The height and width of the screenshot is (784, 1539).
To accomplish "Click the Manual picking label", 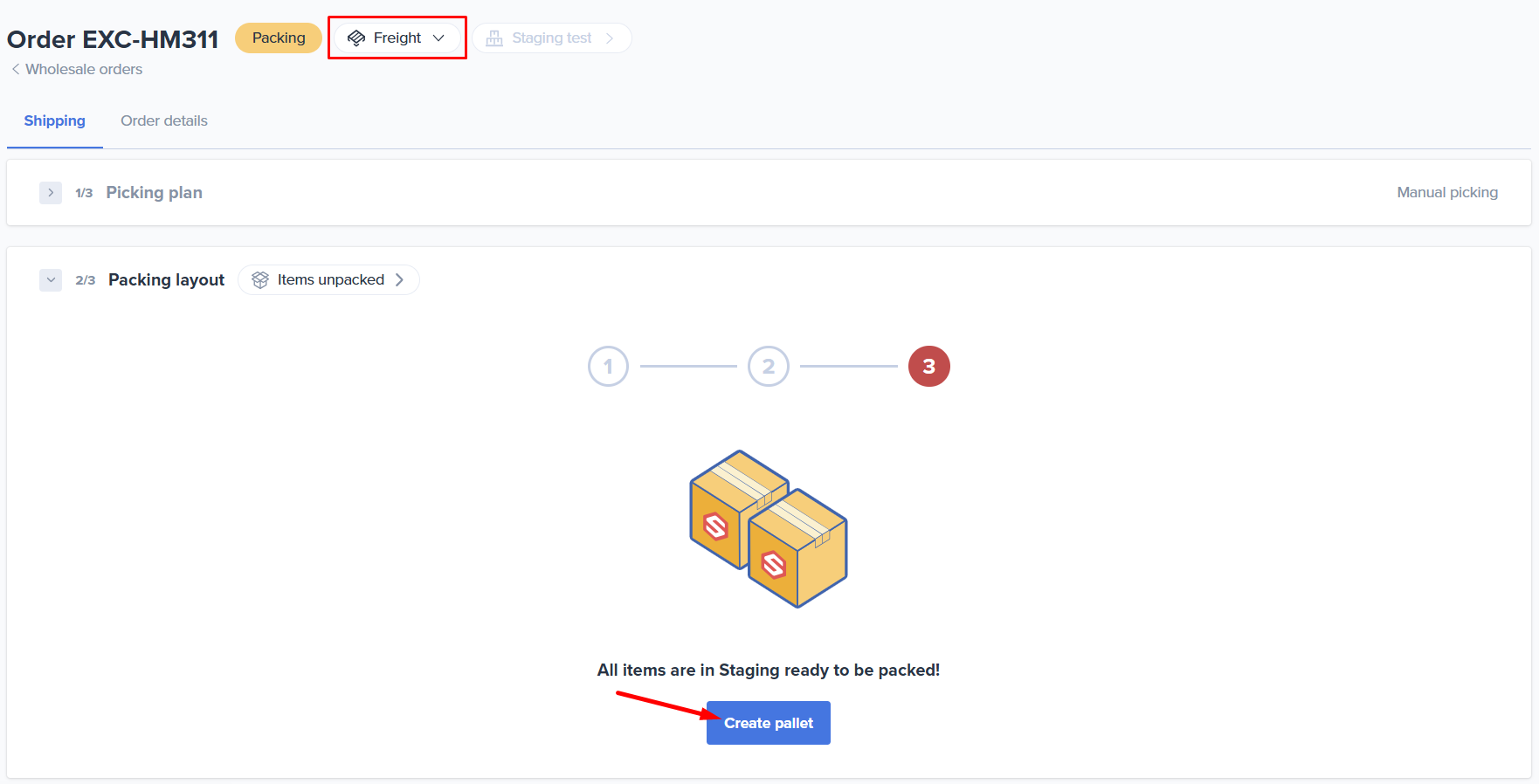I will pos(1446,193).
